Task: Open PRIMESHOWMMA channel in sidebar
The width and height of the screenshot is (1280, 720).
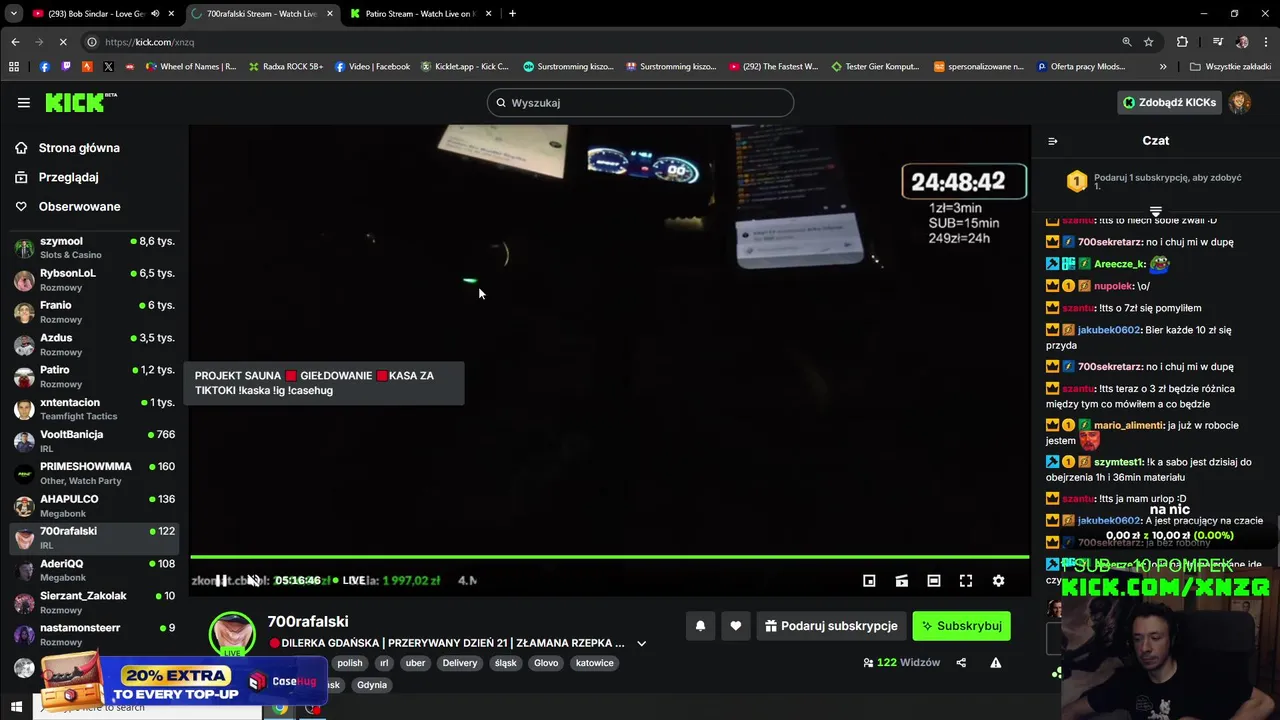Action: [95, 473]
